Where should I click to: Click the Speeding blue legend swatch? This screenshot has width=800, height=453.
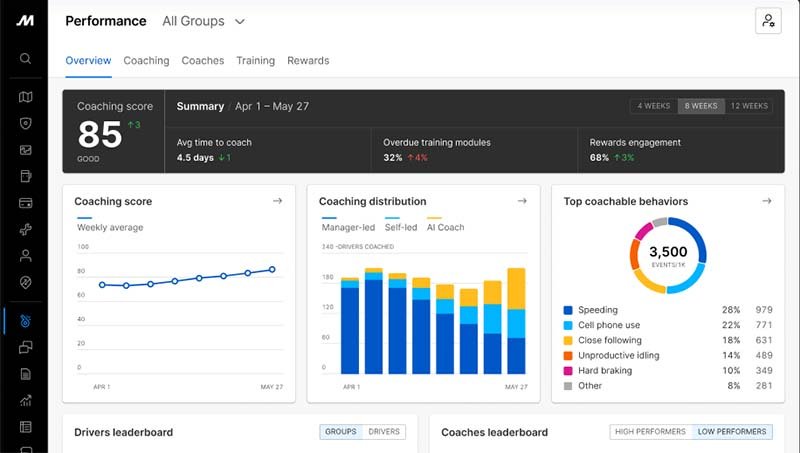[568, 310]
